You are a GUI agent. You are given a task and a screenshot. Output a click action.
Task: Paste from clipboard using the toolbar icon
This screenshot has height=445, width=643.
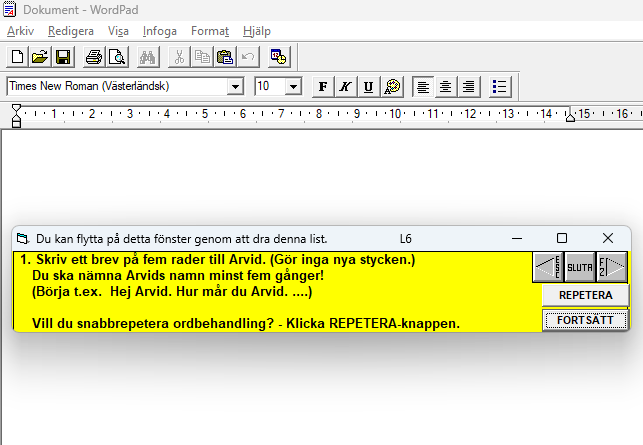[224, 57]
